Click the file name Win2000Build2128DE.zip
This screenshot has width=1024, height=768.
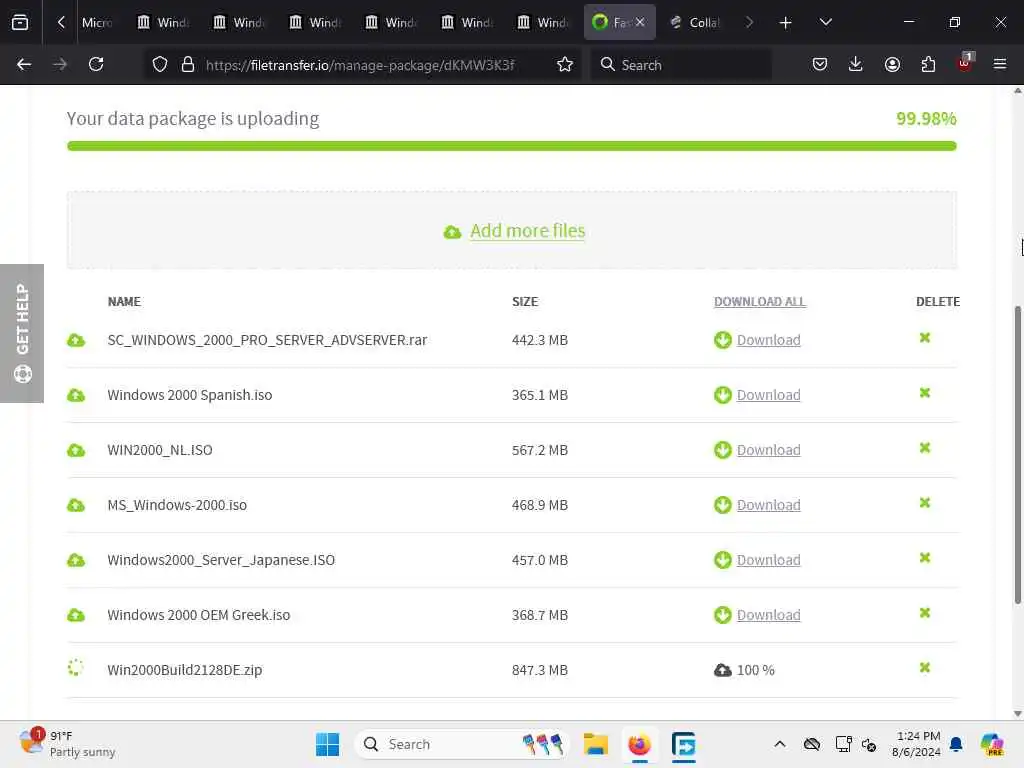(x=185, y=670)
